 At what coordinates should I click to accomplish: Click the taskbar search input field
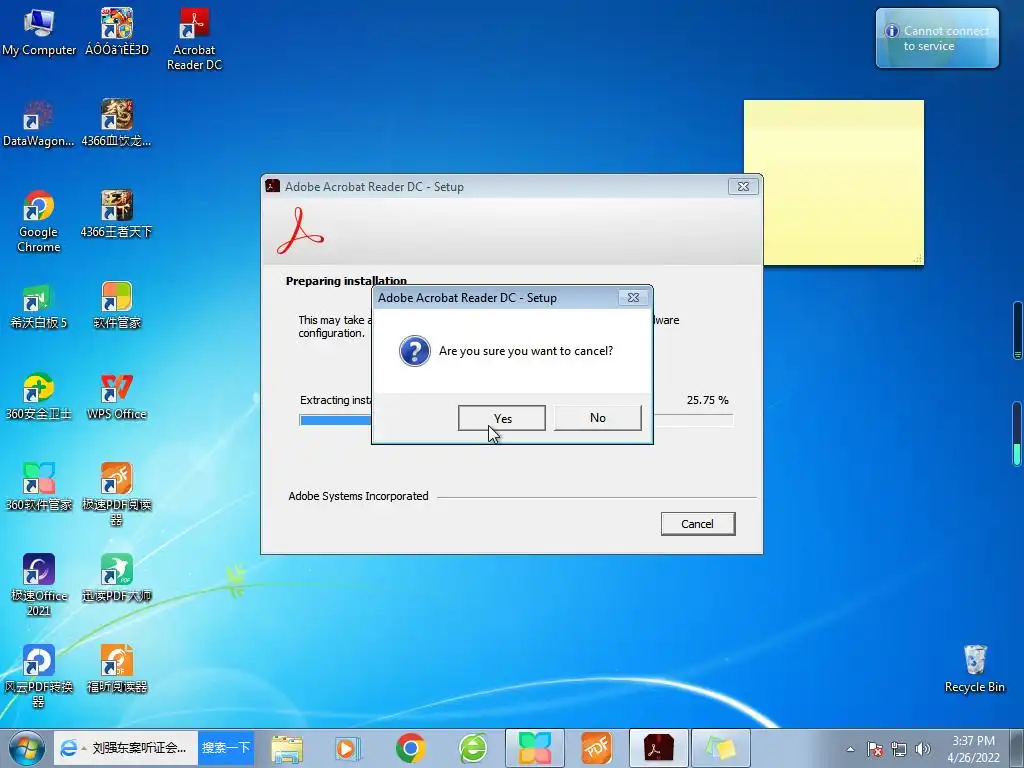(x=138, y=748)
